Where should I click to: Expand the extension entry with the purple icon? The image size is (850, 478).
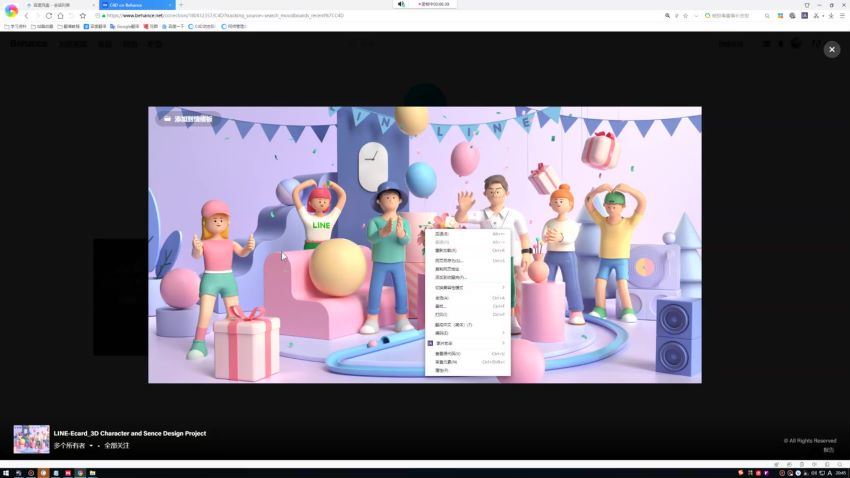[x=467, y=343]
